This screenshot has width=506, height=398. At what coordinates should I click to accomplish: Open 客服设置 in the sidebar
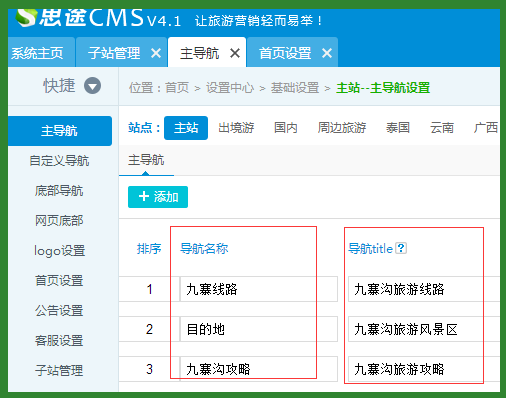tap(59, 341)
